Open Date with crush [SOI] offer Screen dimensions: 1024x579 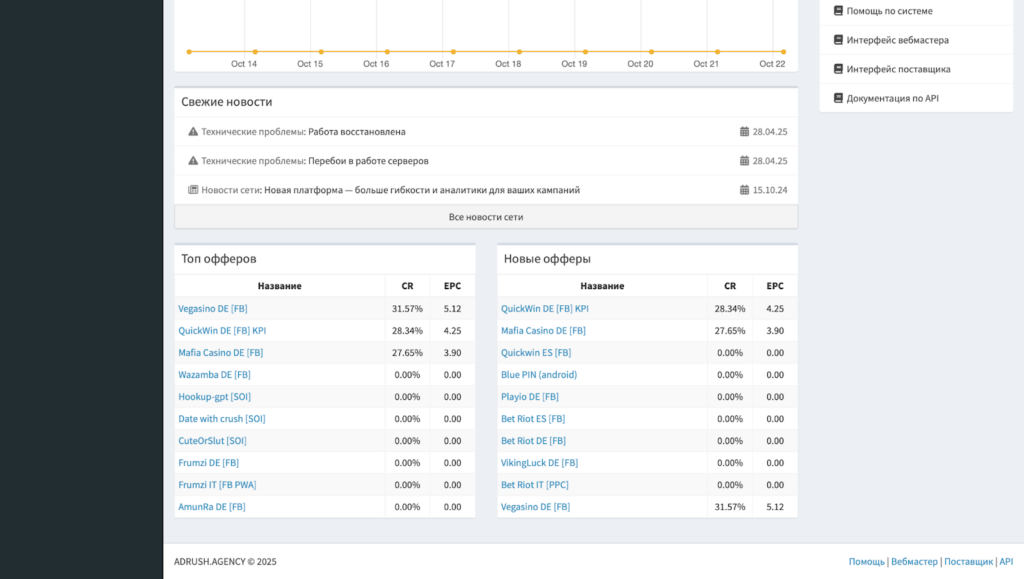(222, 418)
